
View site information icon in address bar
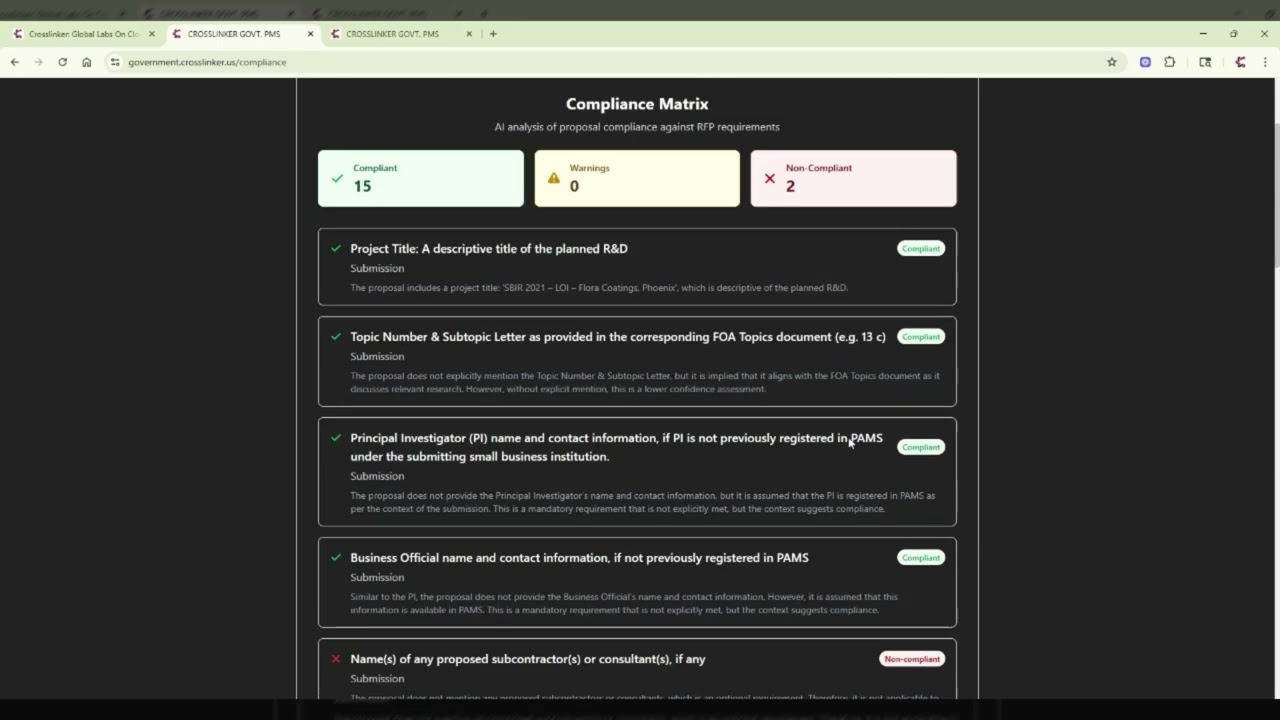[115, 62]
